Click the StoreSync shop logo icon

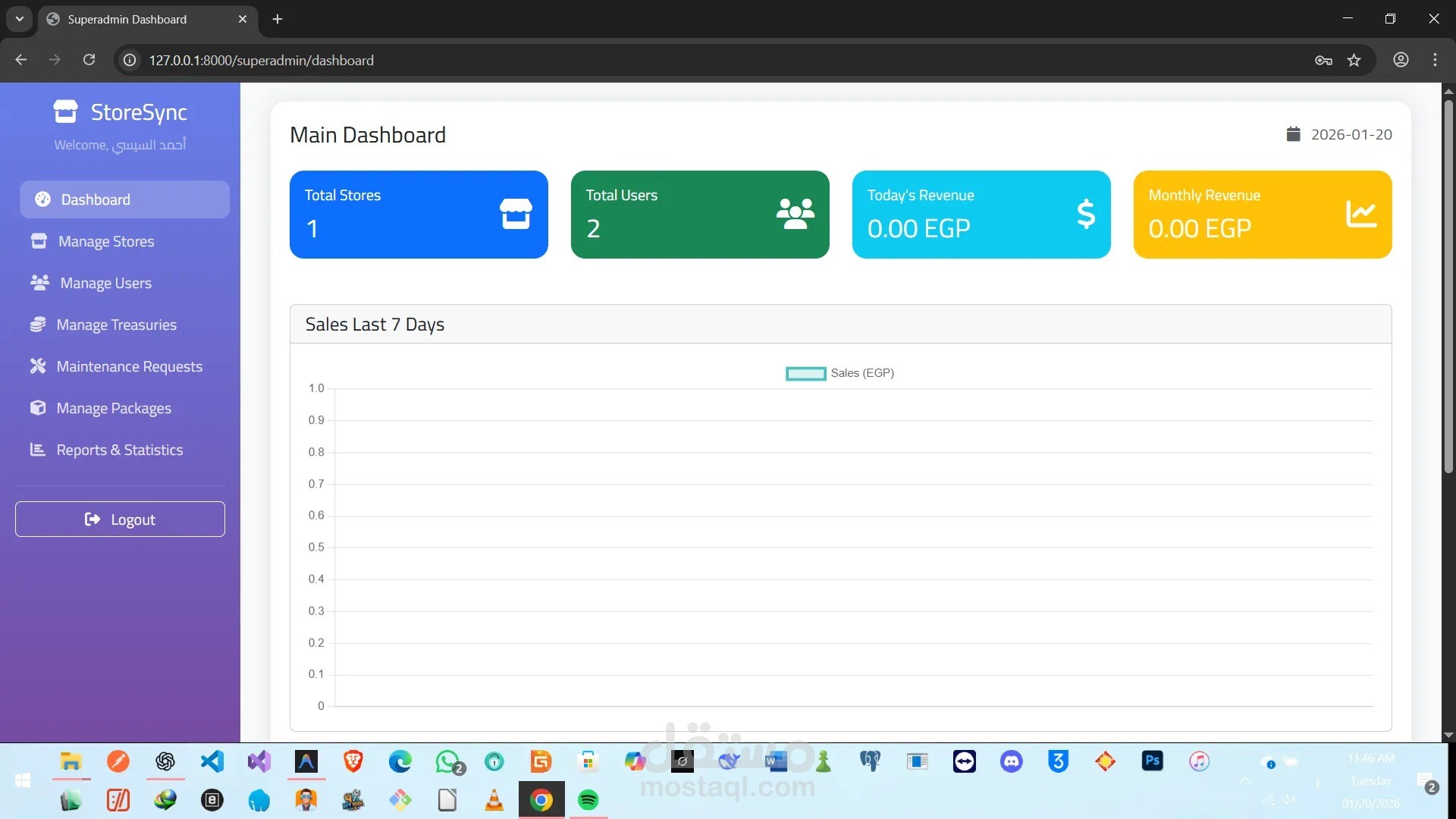point(65,111)
